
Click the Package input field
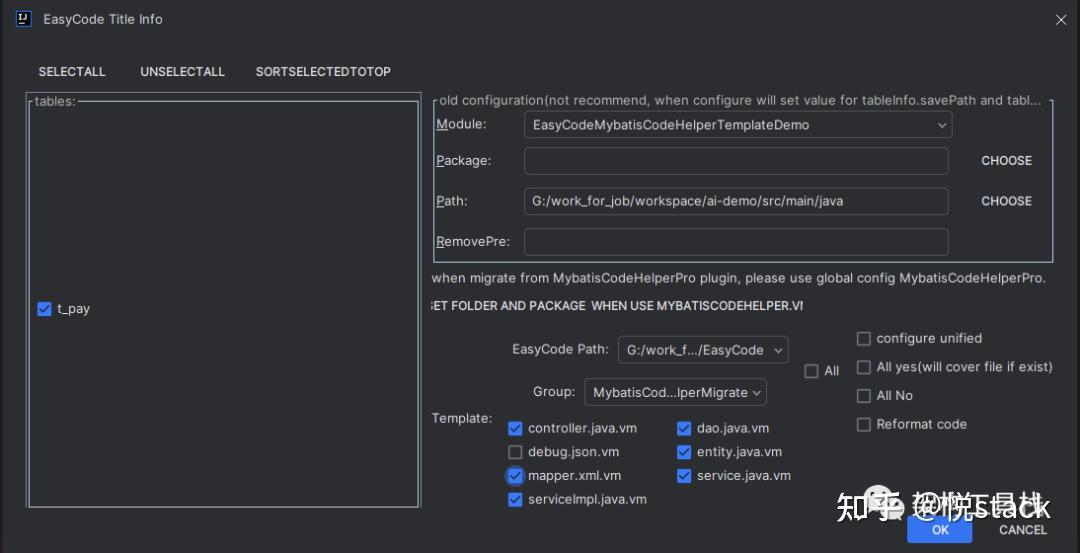coord(735,161)
